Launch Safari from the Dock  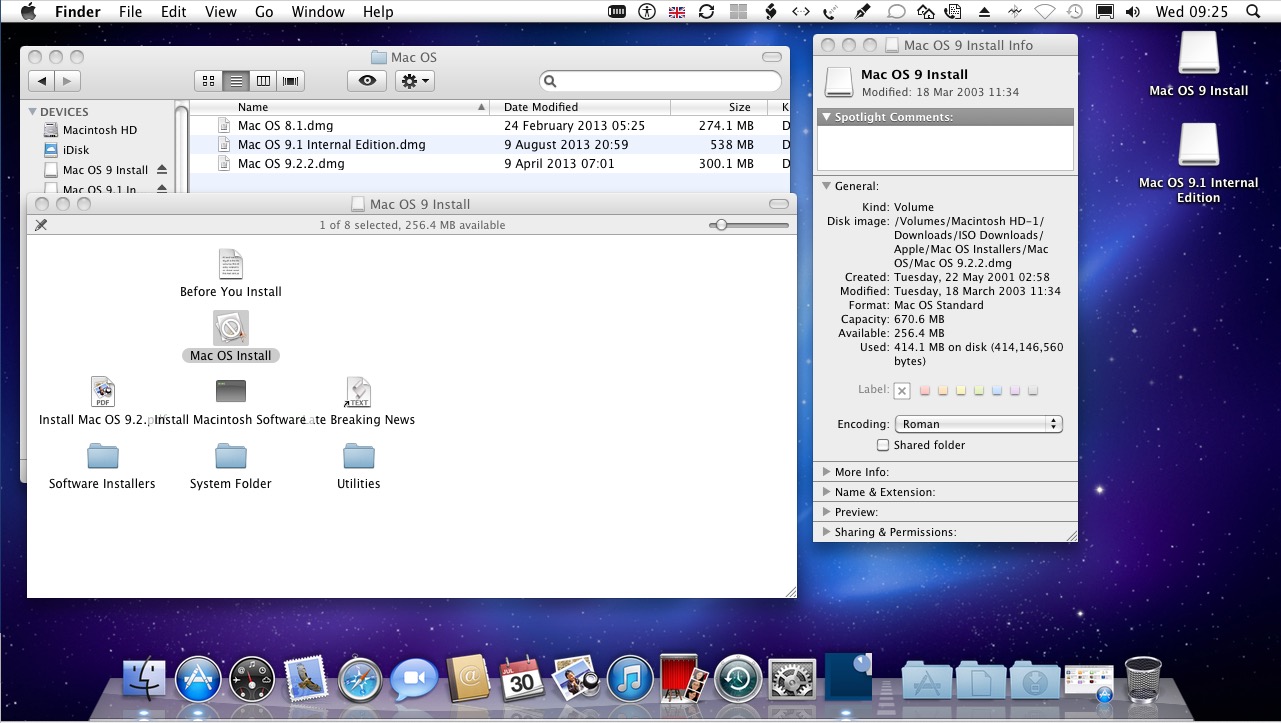(360, 681)
